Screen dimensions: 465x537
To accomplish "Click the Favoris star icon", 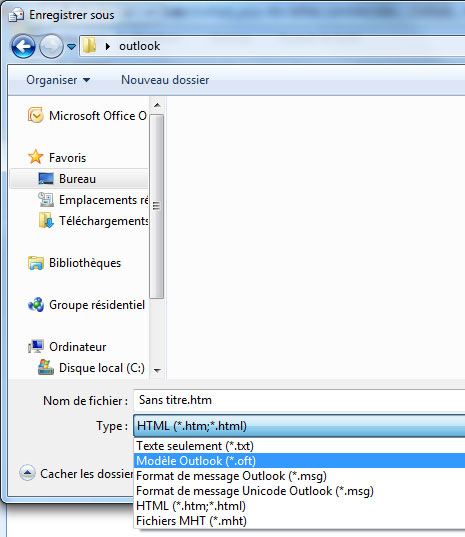I will pos(36,157).
